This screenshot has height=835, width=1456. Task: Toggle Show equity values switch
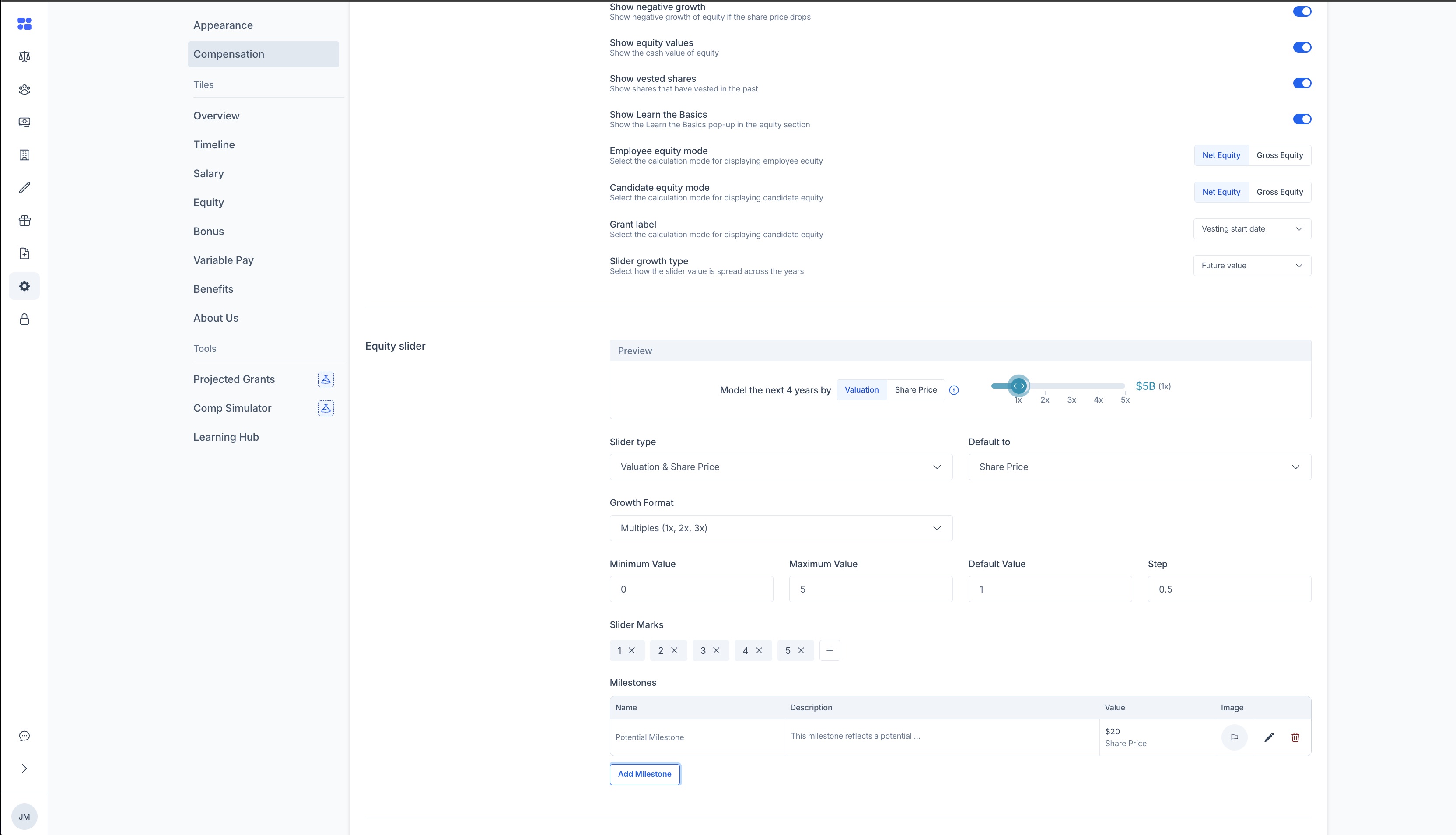1302,48
